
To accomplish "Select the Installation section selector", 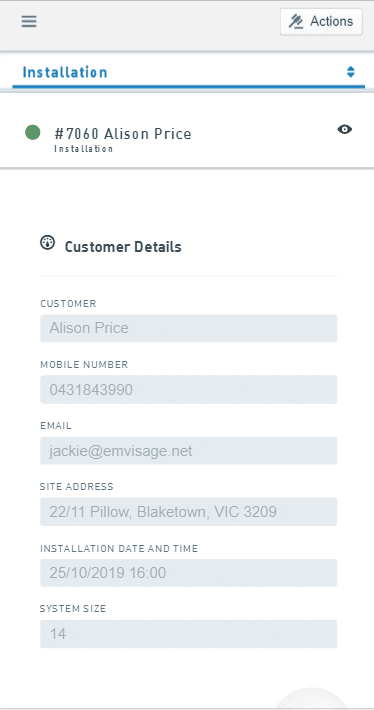I will click(x=188, y=72).
